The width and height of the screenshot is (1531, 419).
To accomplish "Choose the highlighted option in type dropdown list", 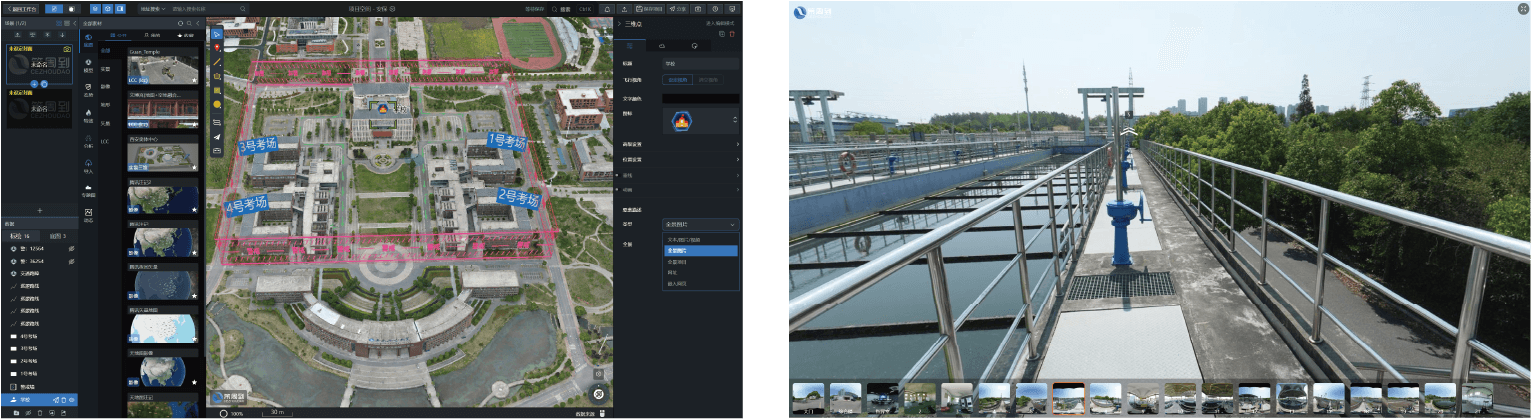I will click(701, 251).
